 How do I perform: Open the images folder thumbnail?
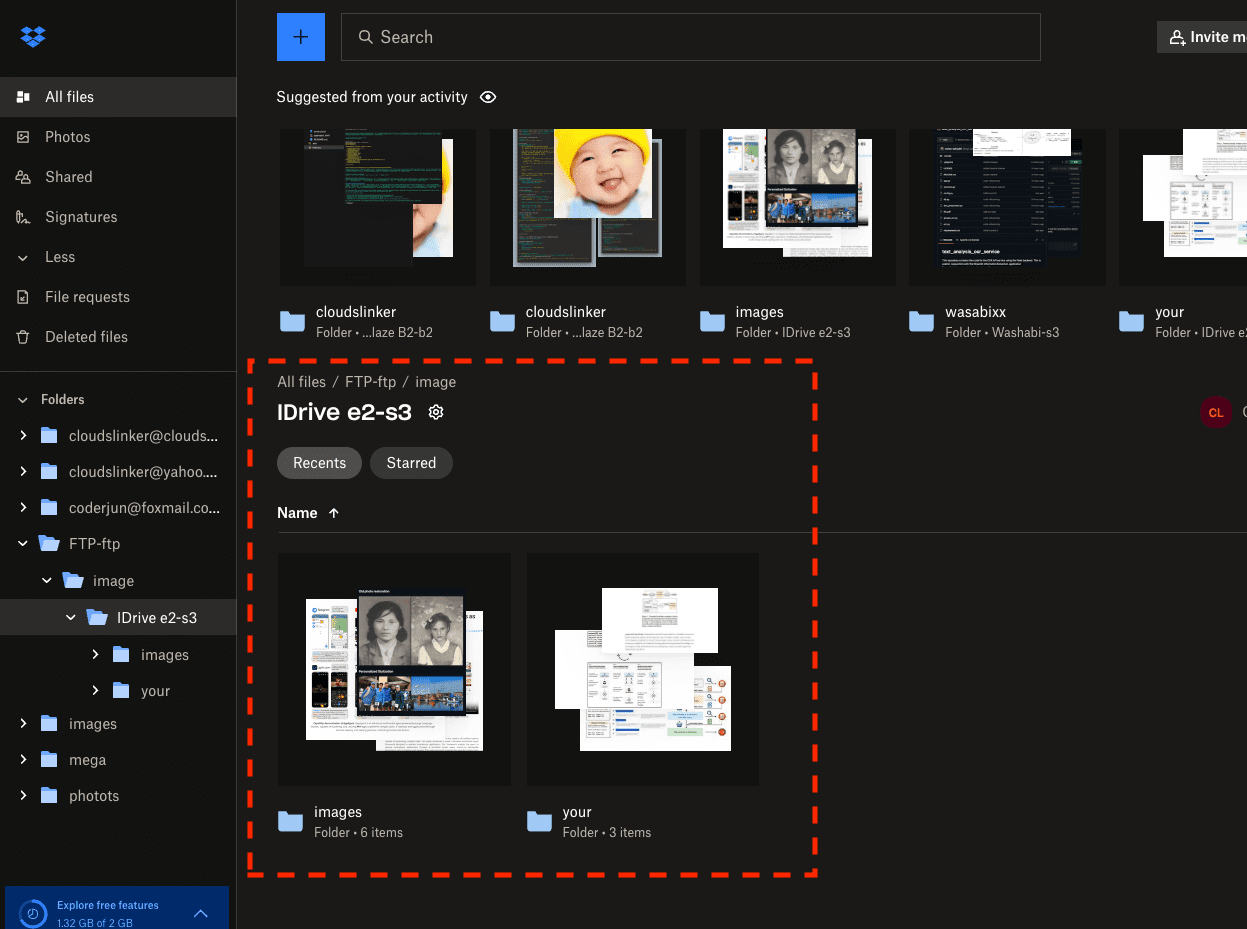tap(394, 669)
